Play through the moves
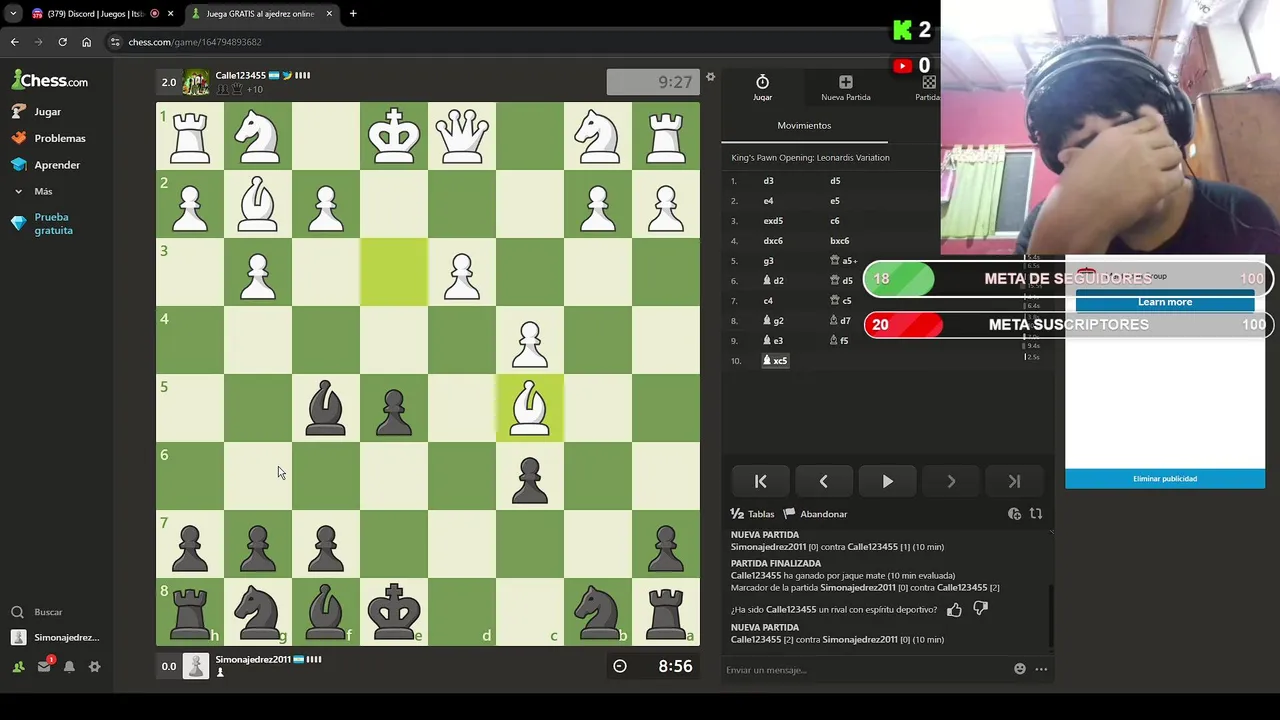This screenshot has width=1280, height=720. point(887,481)
